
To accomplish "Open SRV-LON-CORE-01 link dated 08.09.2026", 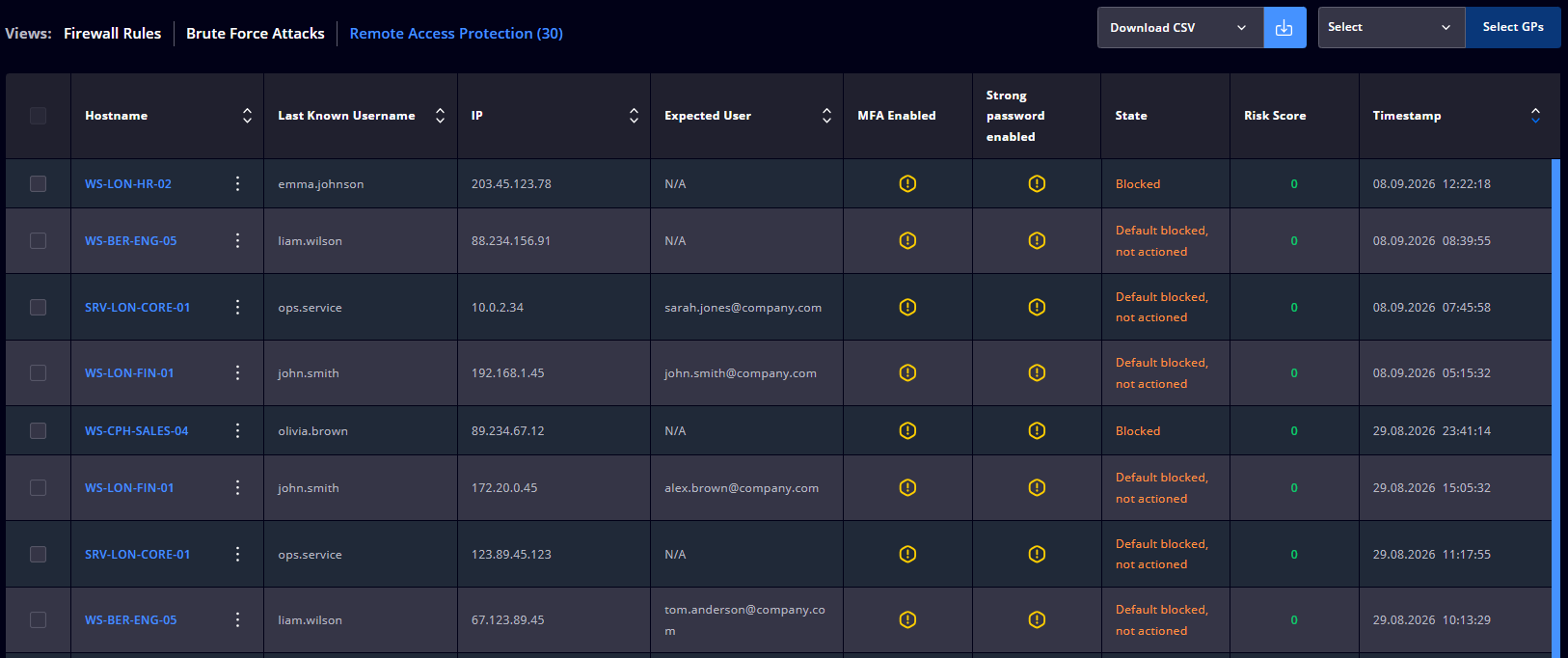I will click(138, 307).
